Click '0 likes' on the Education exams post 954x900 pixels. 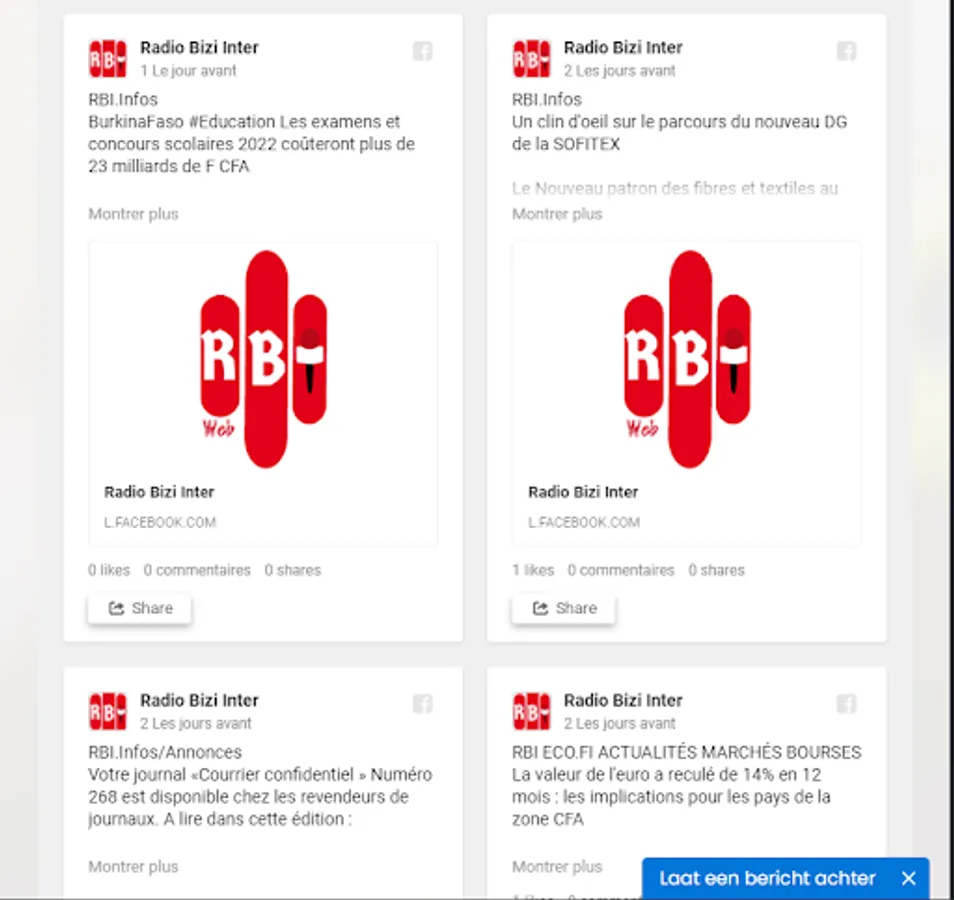point(109,570)
